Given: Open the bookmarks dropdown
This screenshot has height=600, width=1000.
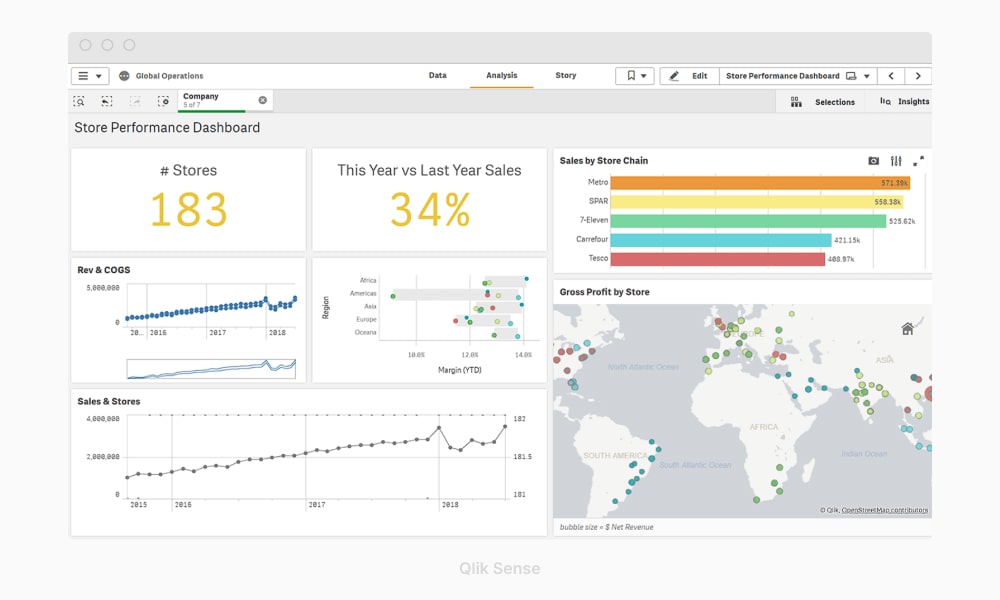Looking at the screenshot, I should tap(635, 76).
